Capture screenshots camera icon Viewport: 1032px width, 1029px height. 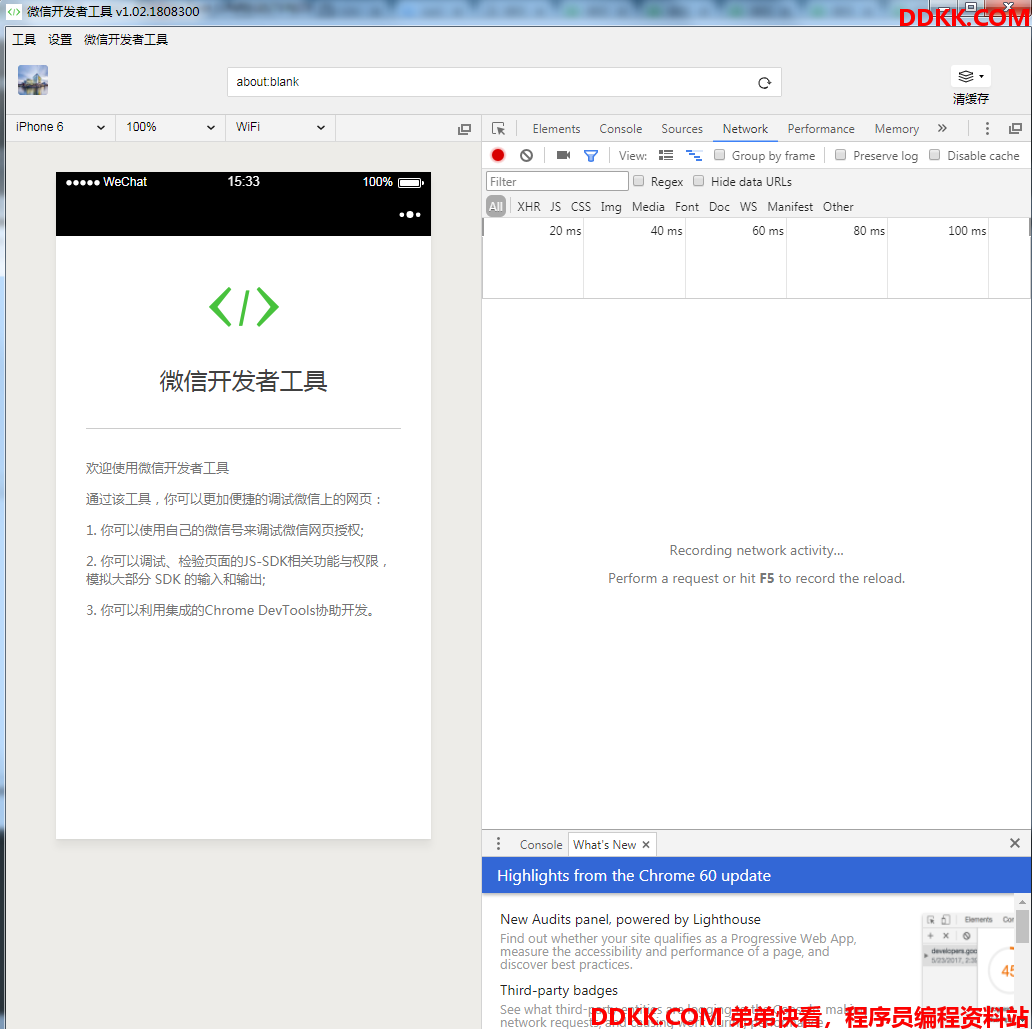563,155
